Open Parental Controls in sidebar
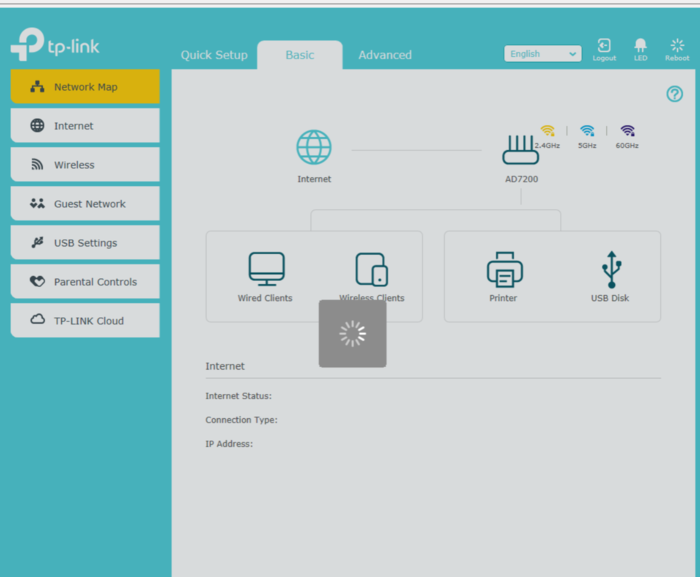The width and height of the screenshot is (700, 577). [85, 282]
